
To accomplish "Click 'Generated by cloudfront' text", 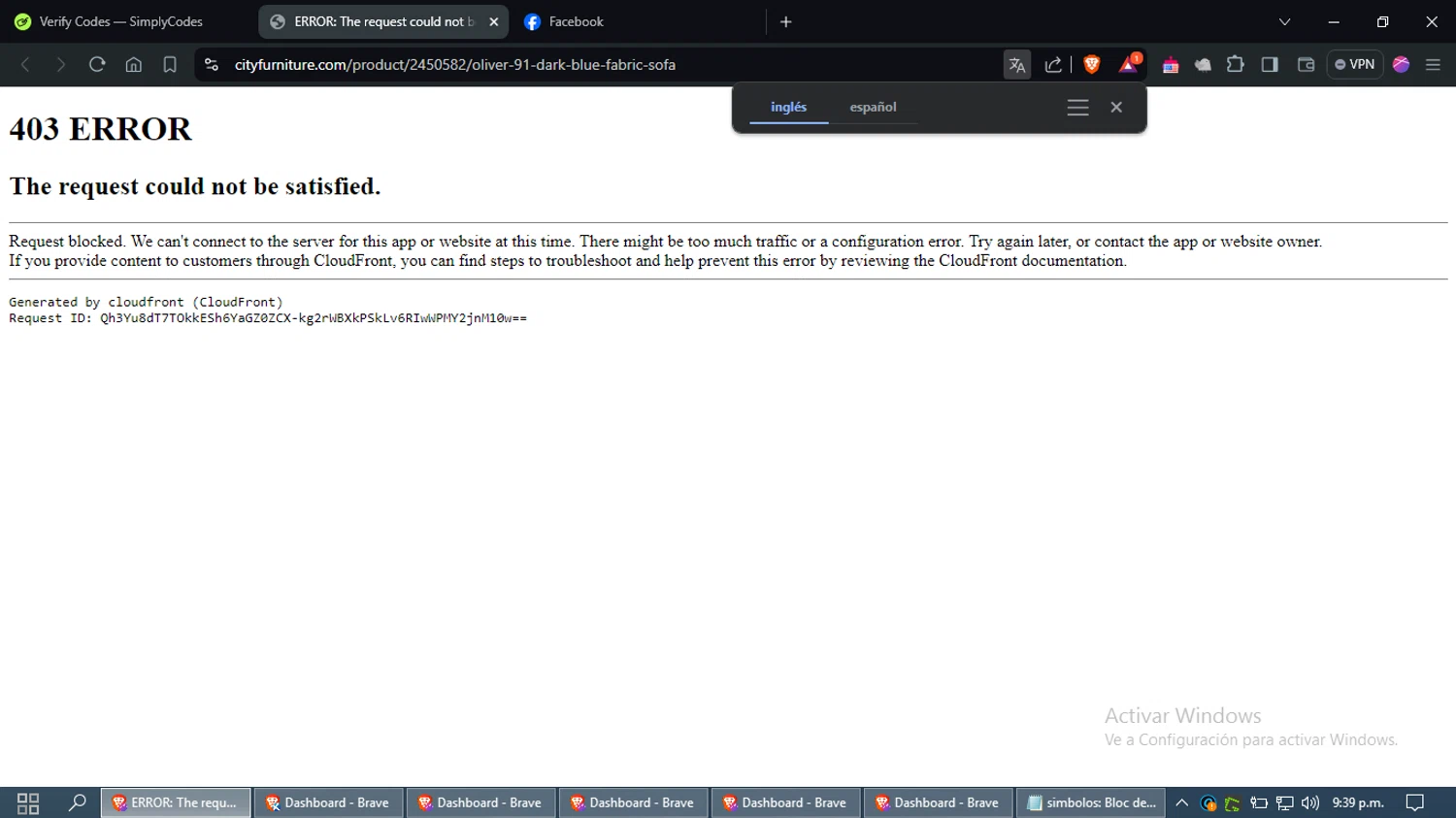I will coord(146,303).
